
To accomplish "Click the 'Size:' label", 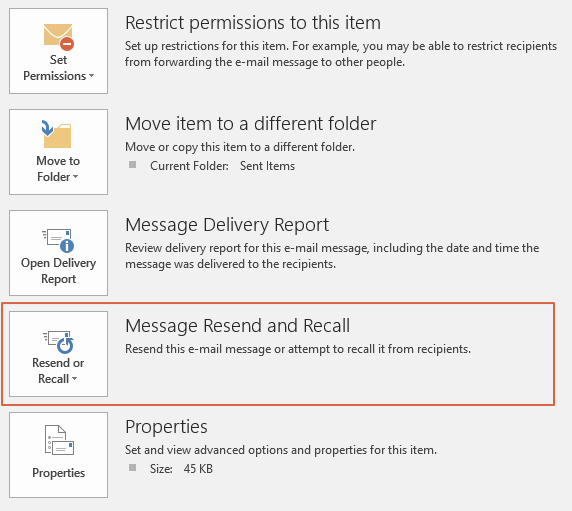I will coord(161,469).
